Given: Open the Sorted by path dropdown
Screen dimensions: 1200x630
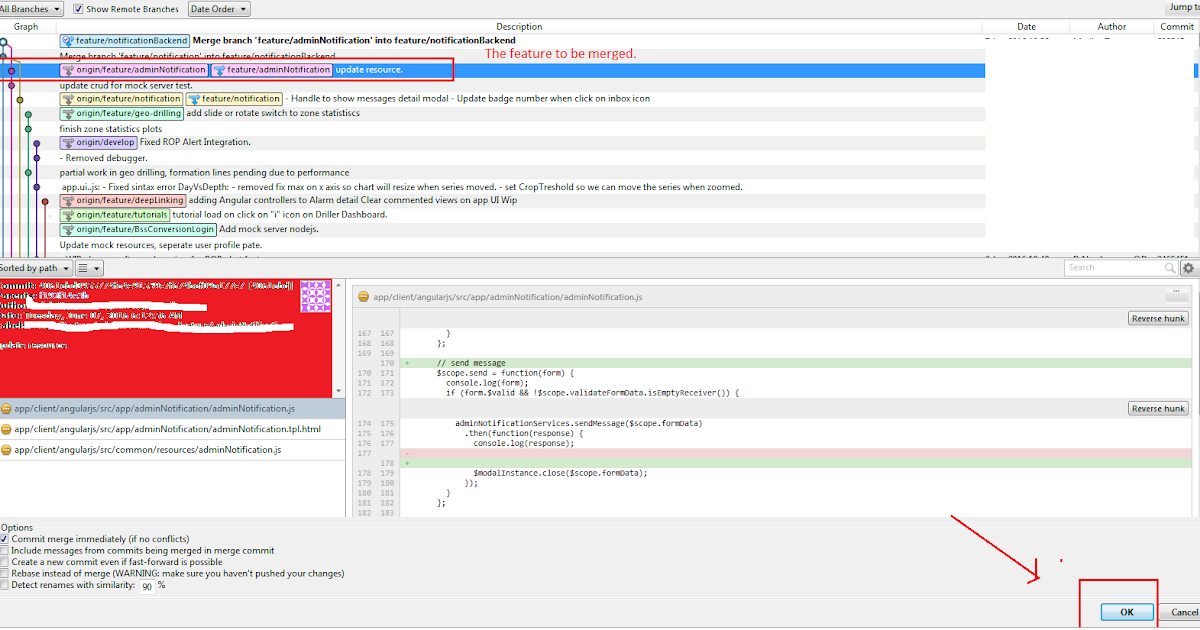Looking at the screenshot, I should (x=36, y=268).
